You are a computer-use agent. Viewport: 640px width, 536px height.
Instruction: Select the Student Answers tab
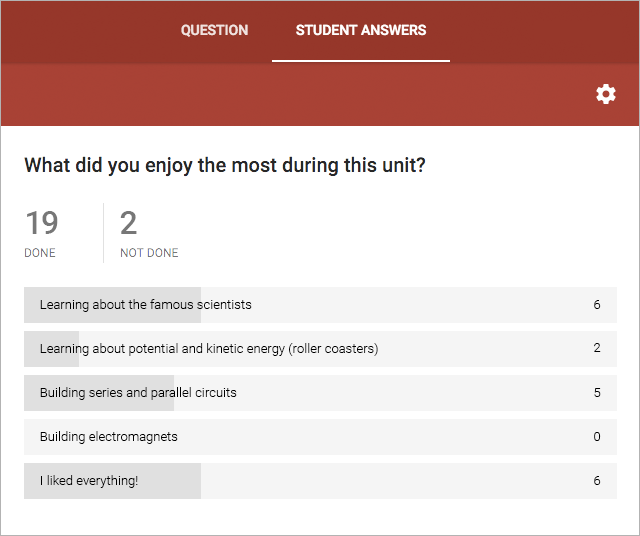coord(361,30)
